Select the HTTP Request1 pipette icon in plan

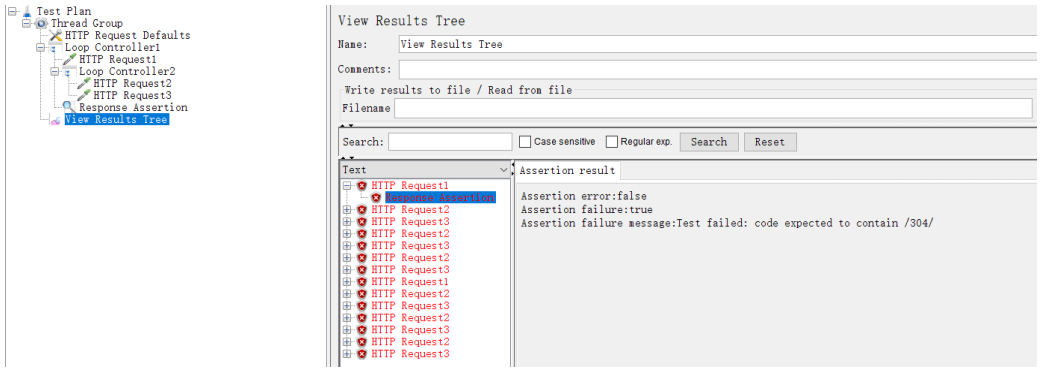[x=70, y=60]
